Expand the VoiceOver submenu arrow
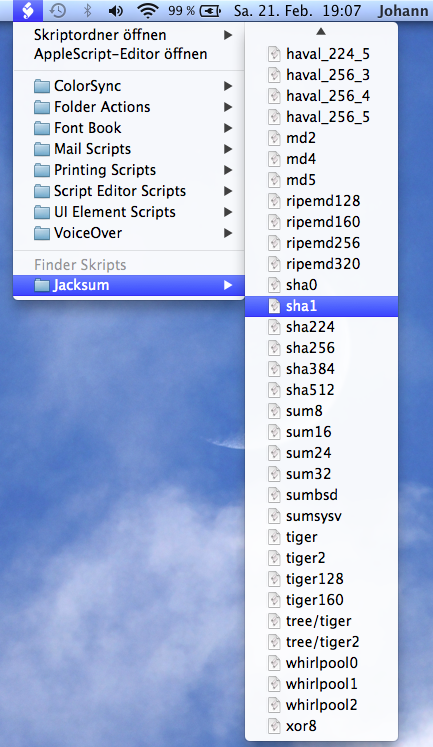Screen dimensions: 433x747 (x=228, y=233)
